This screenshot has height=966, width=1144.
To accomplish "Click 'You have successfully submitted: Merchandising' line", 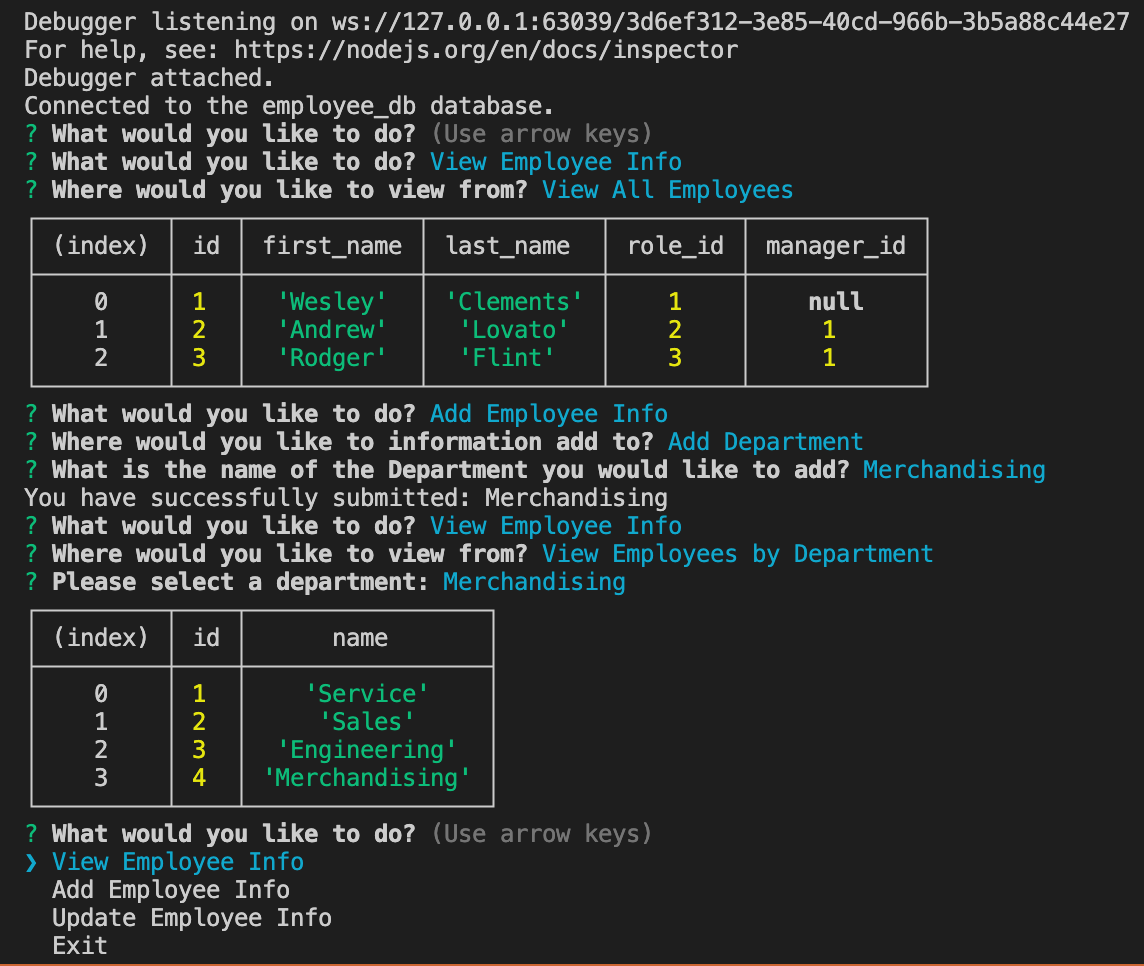I will [346, 498].
